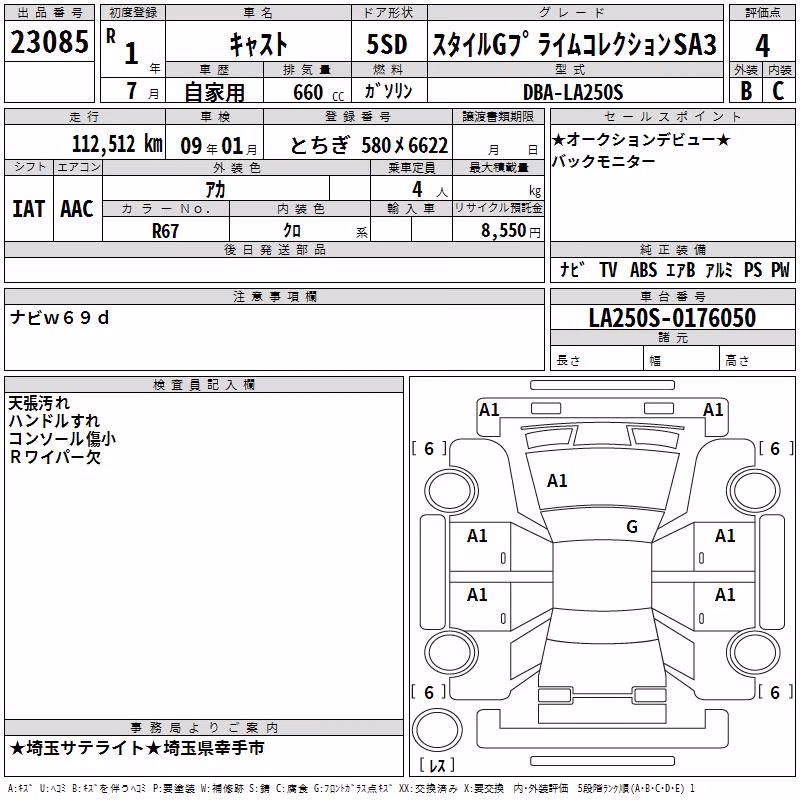Screen dimensions: 800x800
Task: Click the [レス] spare tire label
Action: click(437, 765)
